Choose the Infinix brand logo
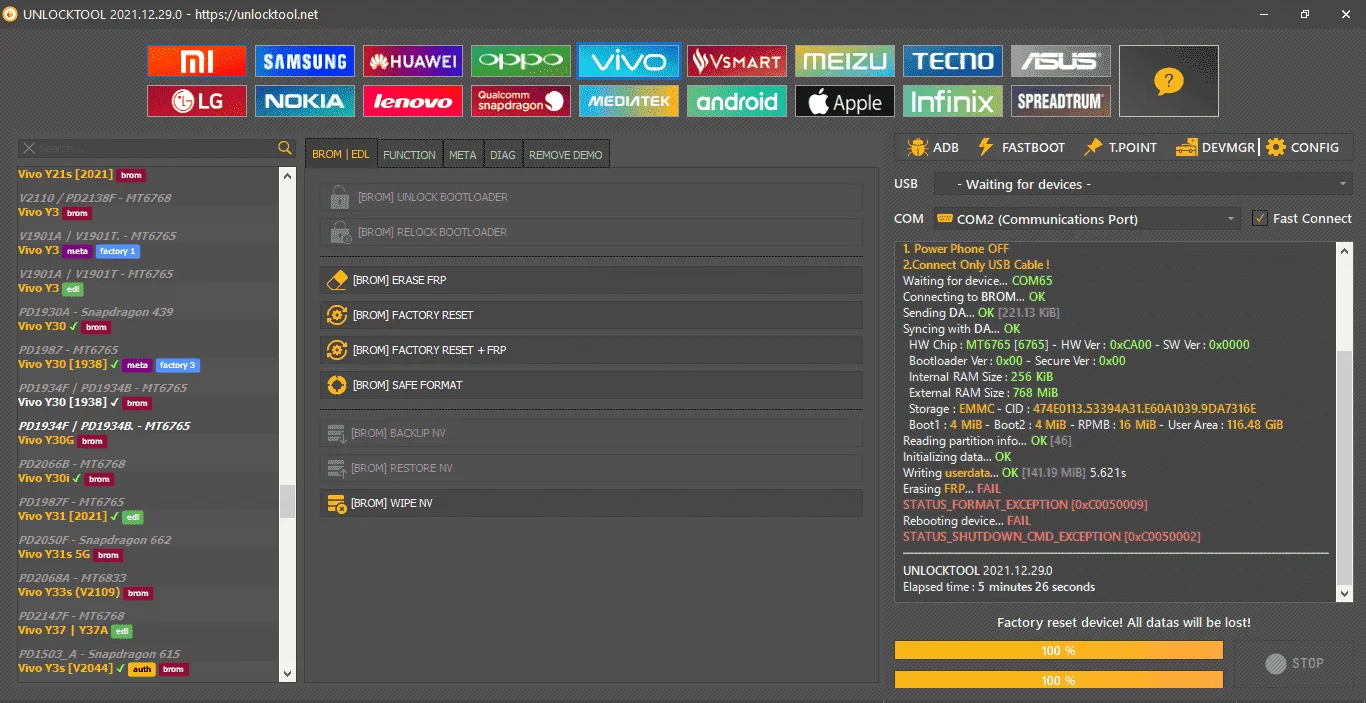 [x=952, y=101]
